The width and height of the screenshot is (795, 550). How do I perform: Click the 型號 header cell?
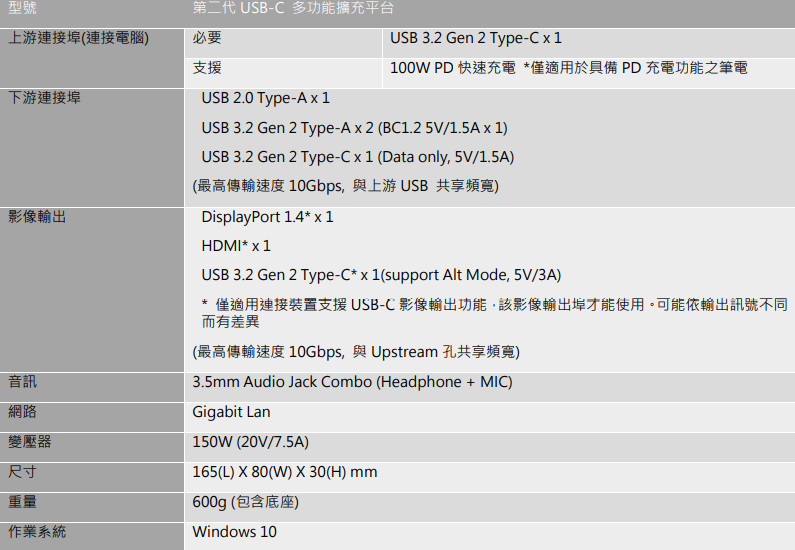(23, 9)
